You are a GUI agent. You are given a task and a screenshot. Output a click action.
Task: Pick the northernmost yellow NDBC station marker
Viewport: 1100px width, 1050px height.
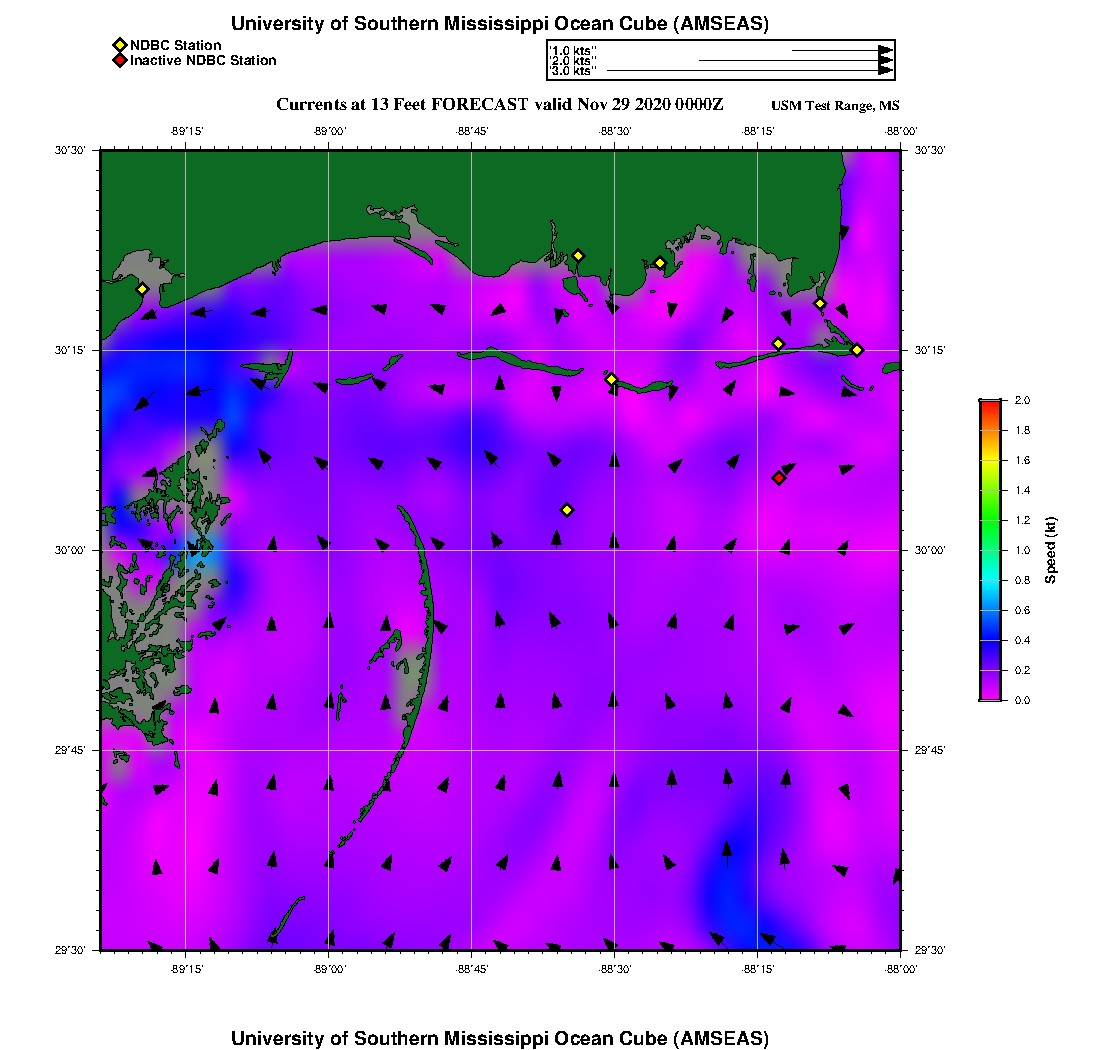coord(578,255)
